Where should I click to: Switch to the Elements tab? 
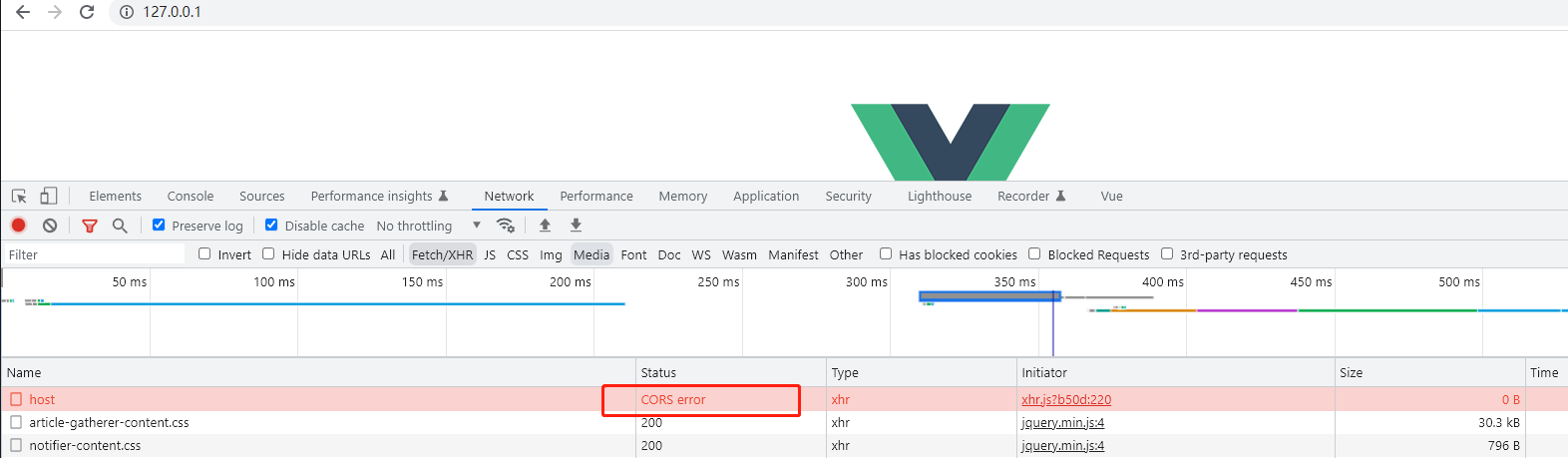click(116, 197)
